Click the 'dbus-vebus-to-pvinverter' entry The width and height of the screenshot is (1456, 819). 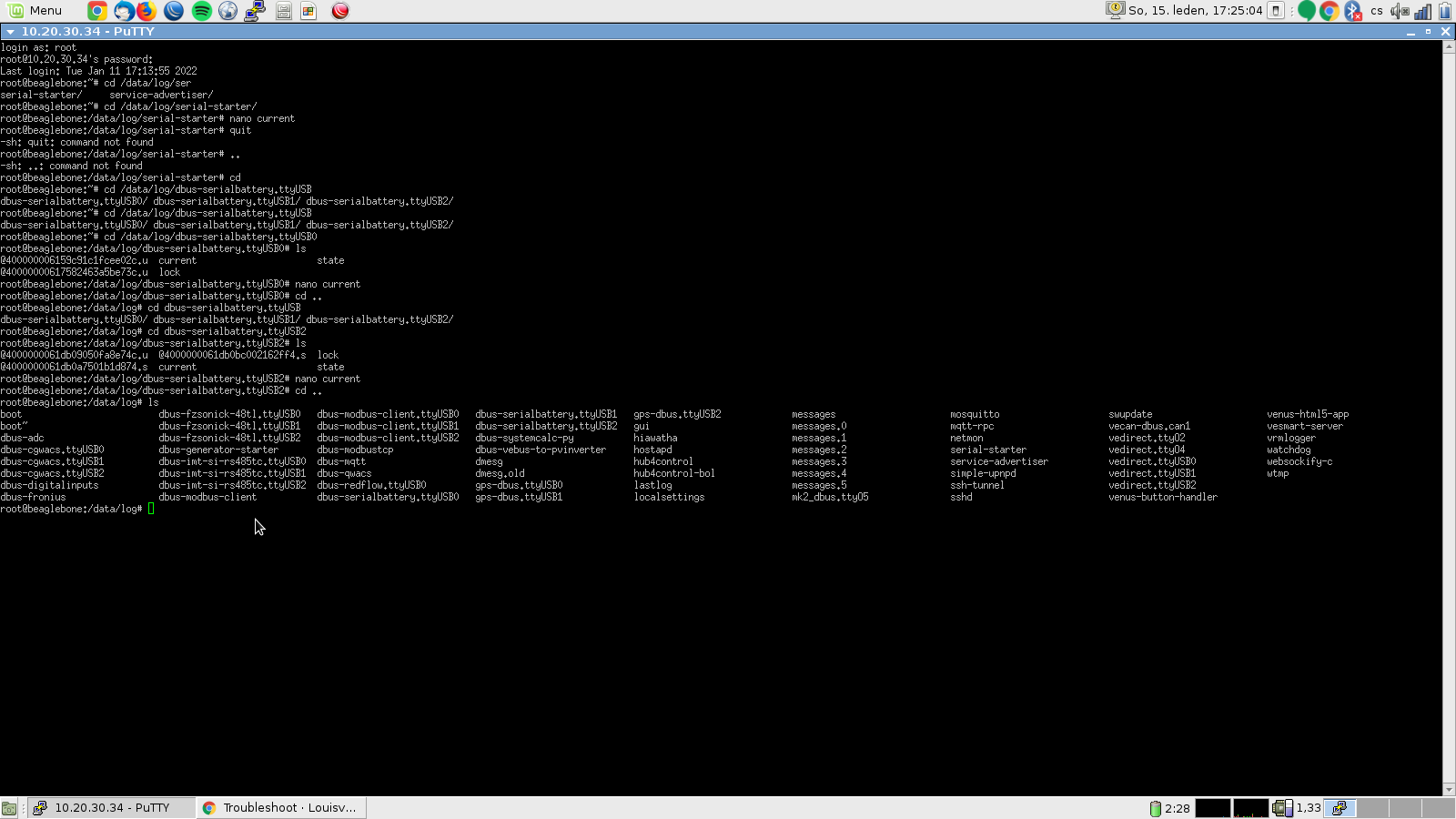(x=541, y=450)
